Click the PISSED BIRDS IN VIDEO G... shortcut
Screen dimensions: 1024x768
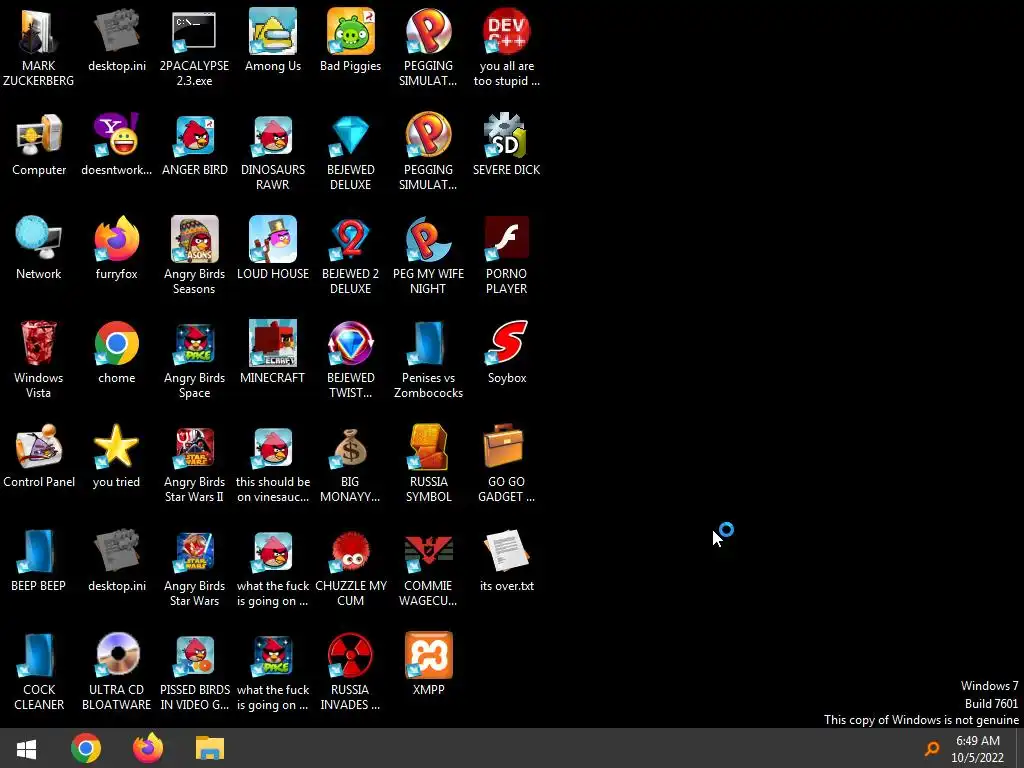pos(195,655)
